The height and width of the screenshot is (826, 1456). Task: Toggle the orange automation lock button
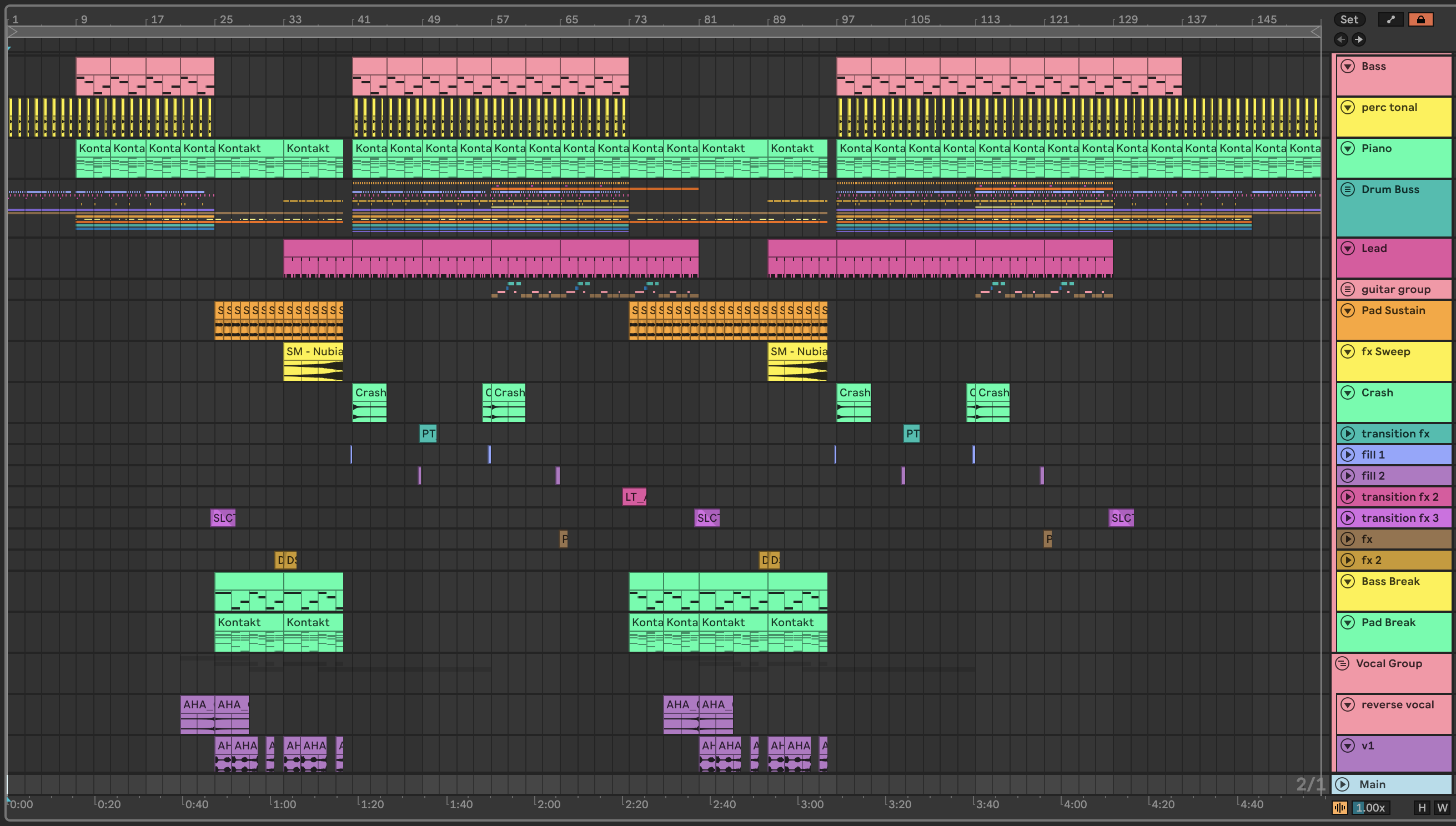tap(1420, 19)
